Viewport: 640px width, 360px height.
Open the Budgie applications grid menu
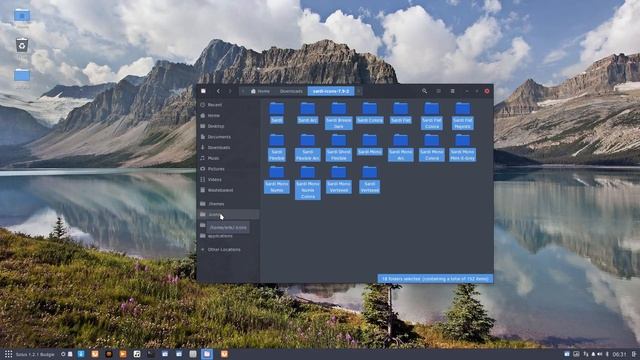(x=9, y=354)
